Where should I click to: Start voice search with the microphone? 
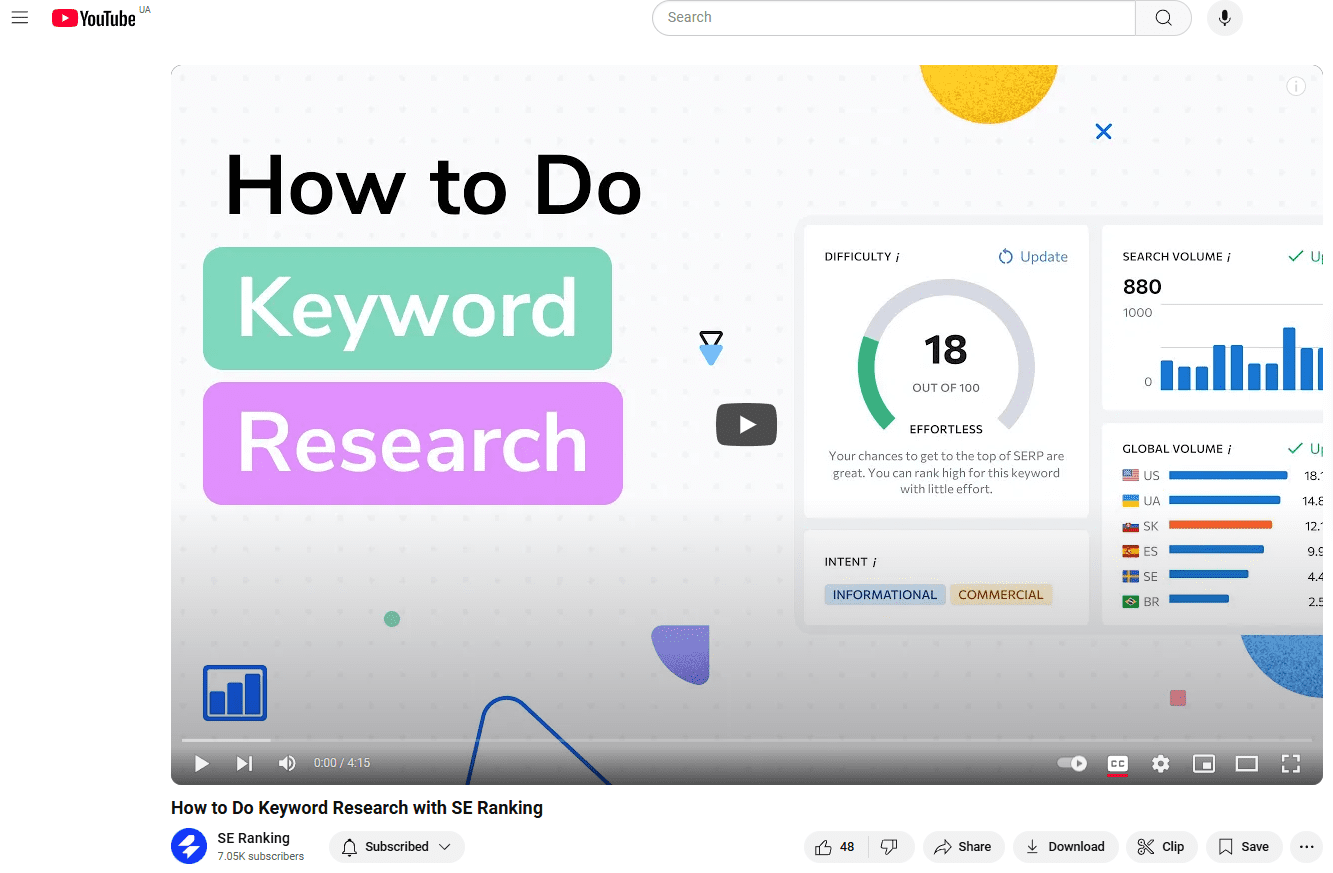pyautogui.click(x=1225, y=18)
